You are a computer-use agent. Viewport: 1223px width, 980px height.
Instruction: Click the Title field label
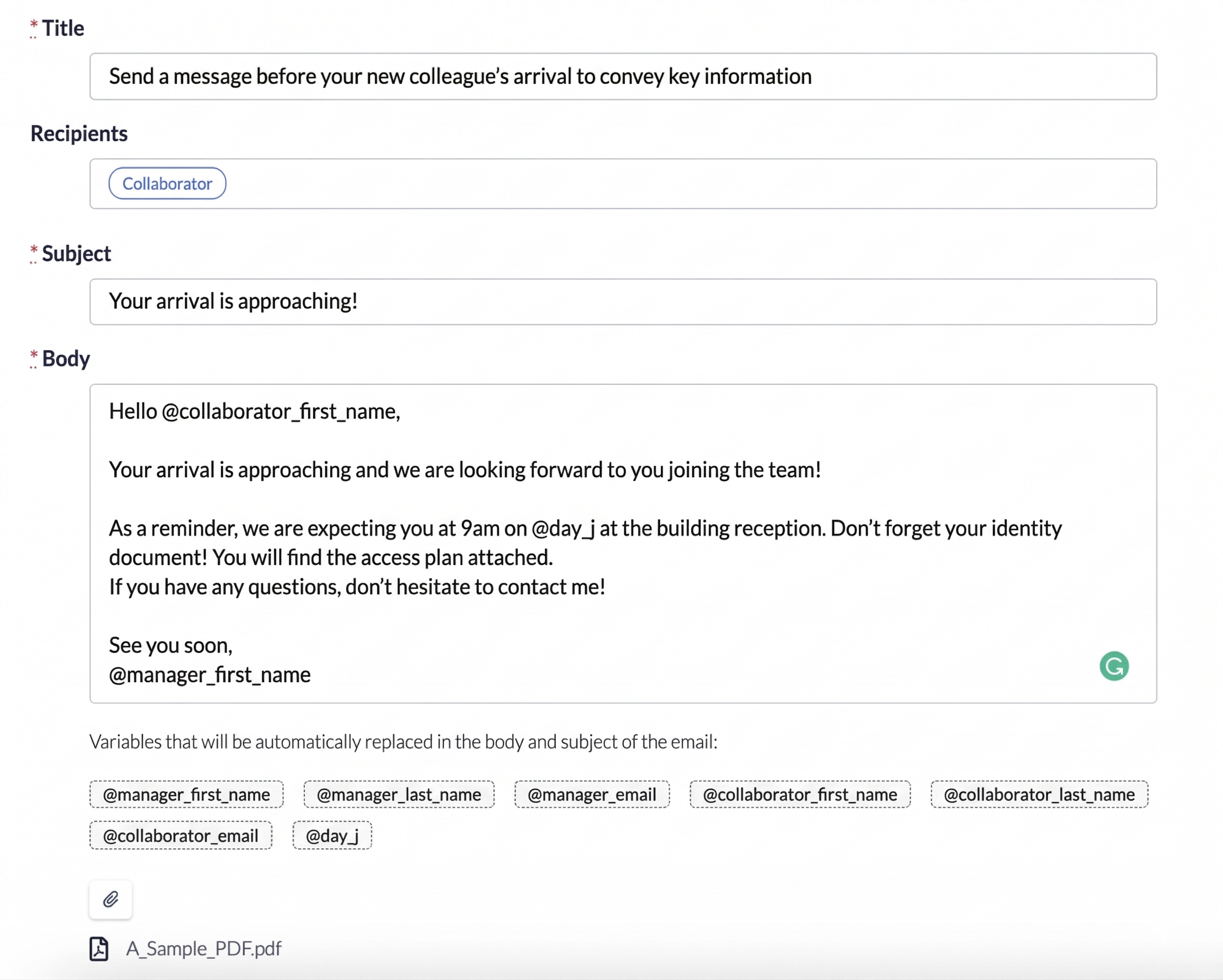tap(63, 28)
